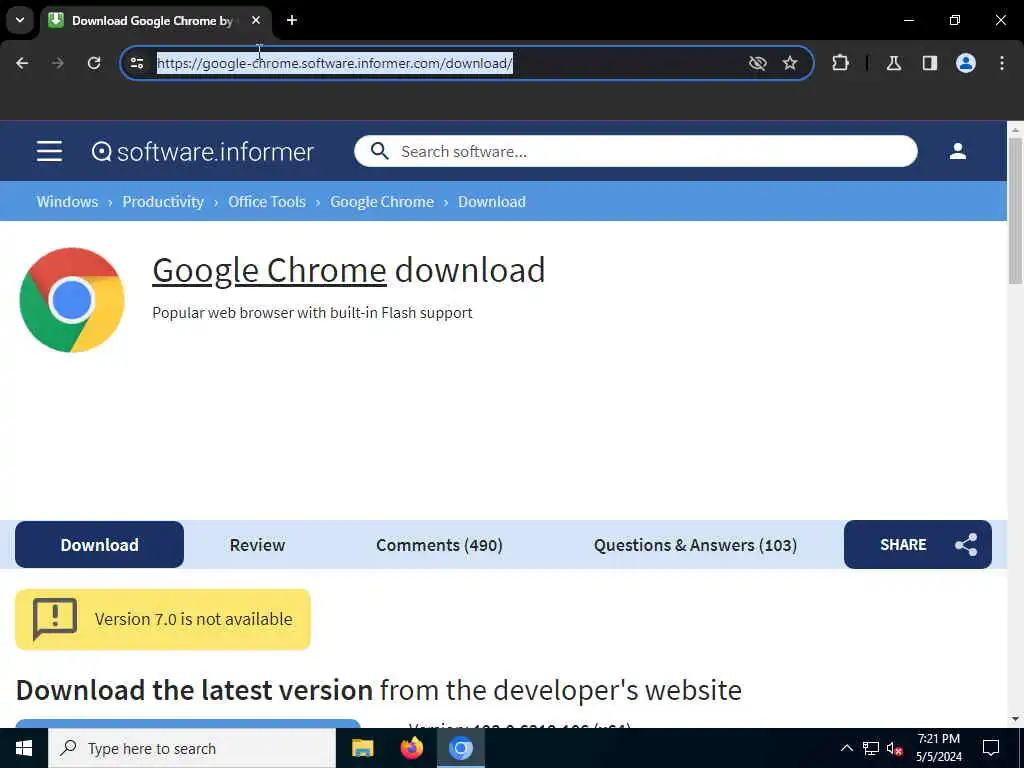Screen dimensions: 1024x768
Task: Open the taskbar clock and date
Action: click(938, 748)
